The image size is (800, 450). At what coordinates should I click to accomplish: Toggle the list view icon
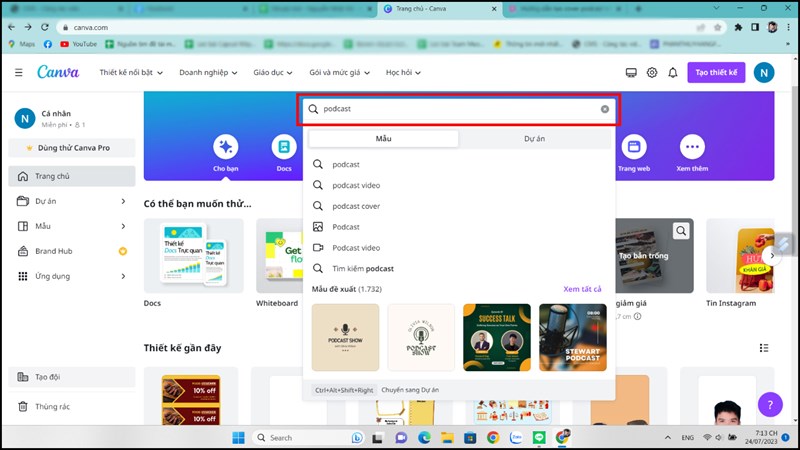(764, 348)
